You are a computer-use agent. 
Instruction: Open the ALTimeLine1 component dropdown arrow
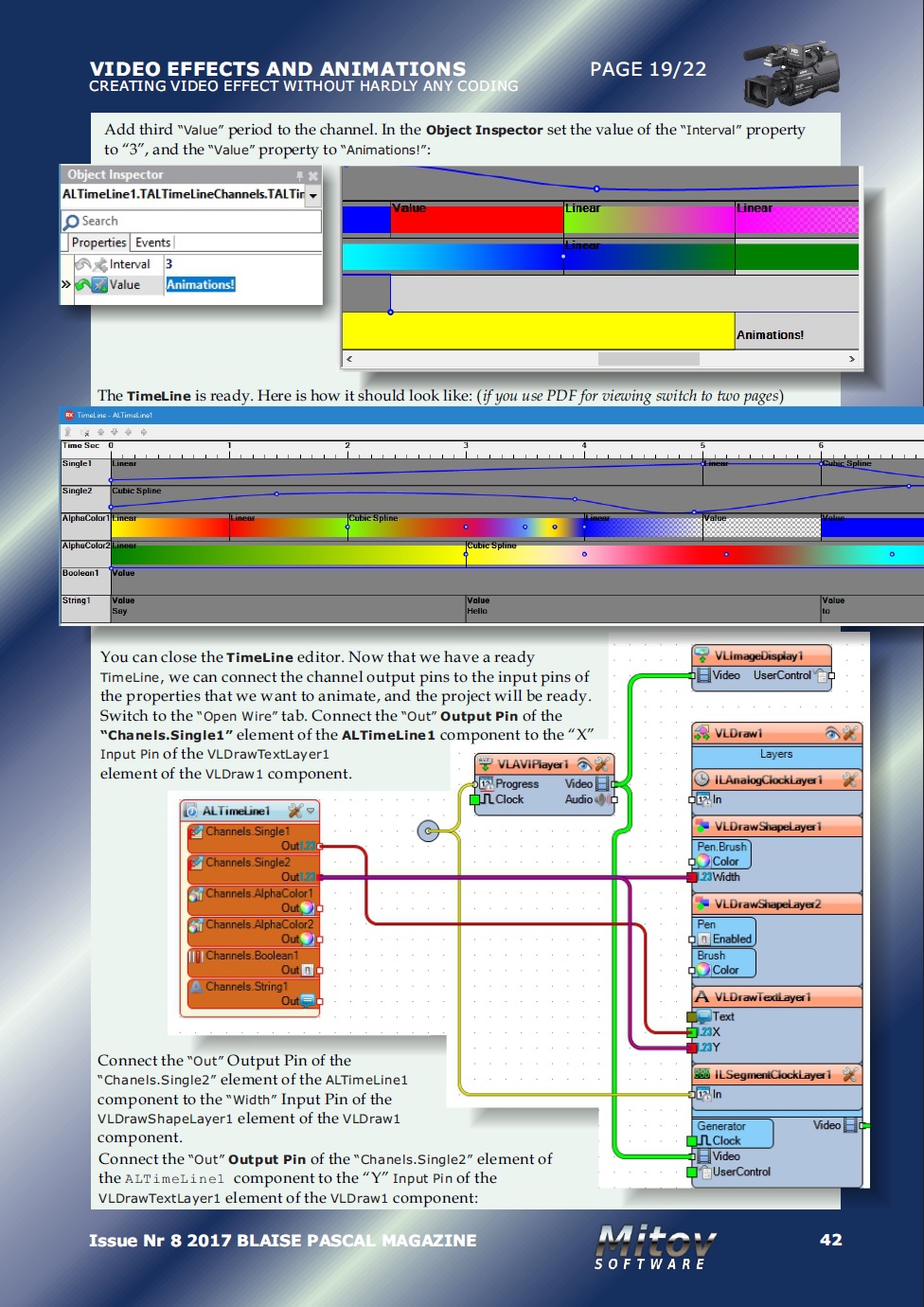(311, 812)
